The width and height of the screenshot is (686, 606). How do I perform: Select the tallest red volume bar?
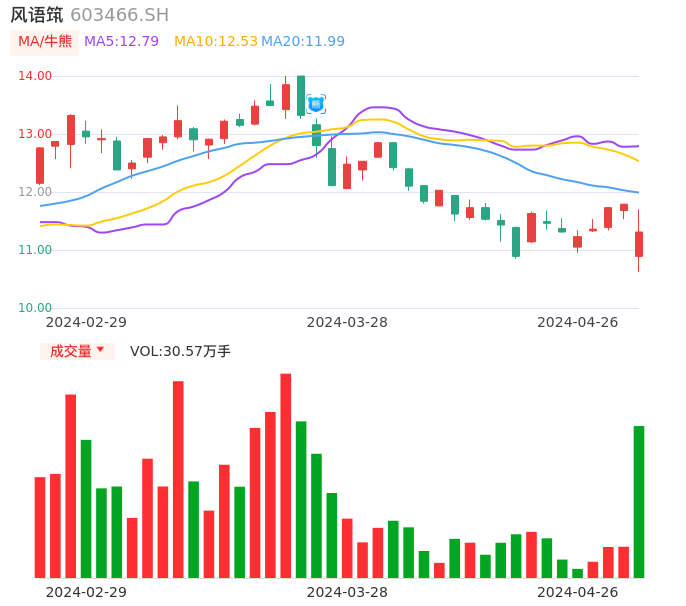[285, 475]
